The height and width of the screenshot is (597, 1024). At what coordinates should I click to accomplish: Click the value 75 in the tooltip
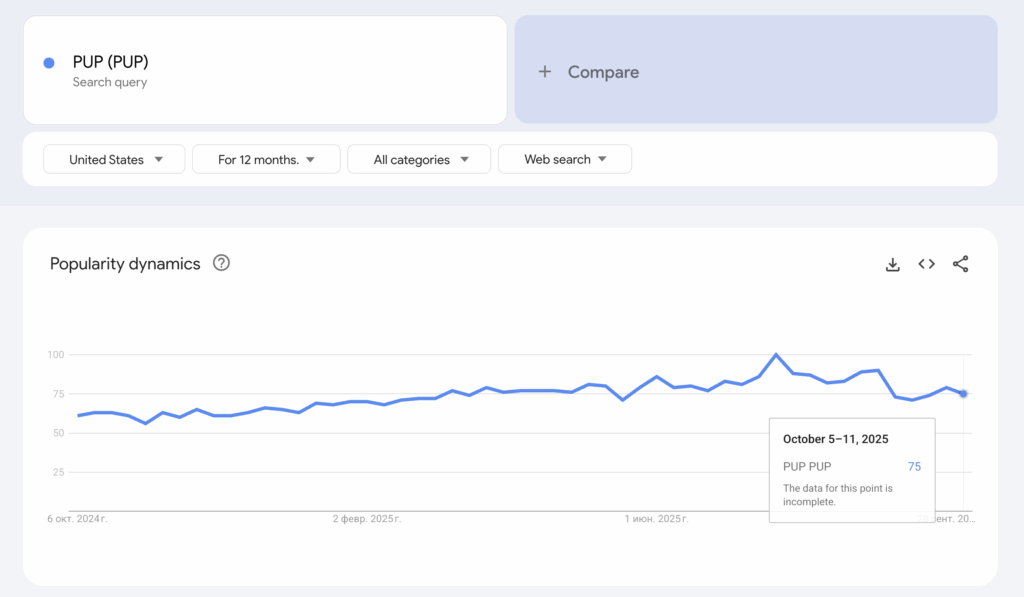(914, 466)
